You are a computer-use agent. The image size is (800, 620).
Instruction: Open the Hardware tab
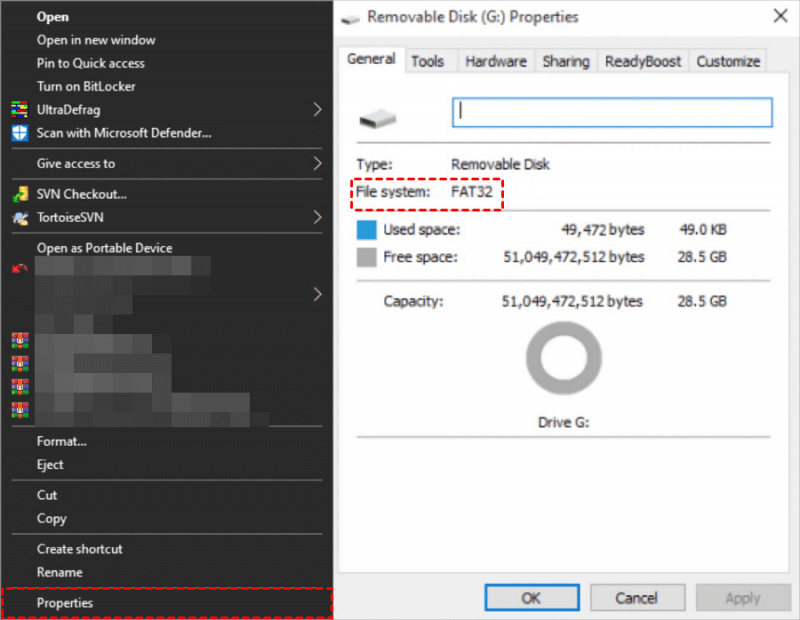[x=496, y=61]
